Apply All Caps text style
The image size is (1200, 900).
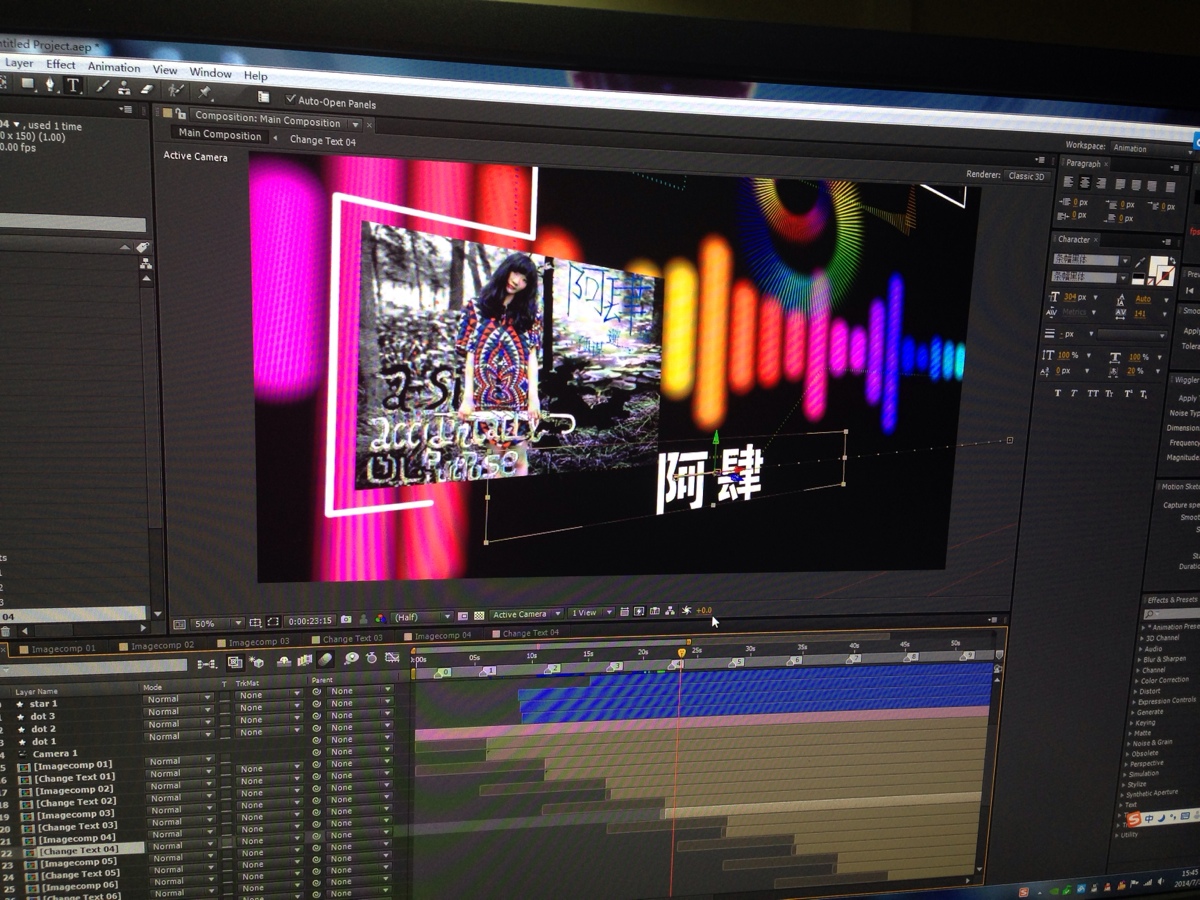click(x=1093, y=394)
